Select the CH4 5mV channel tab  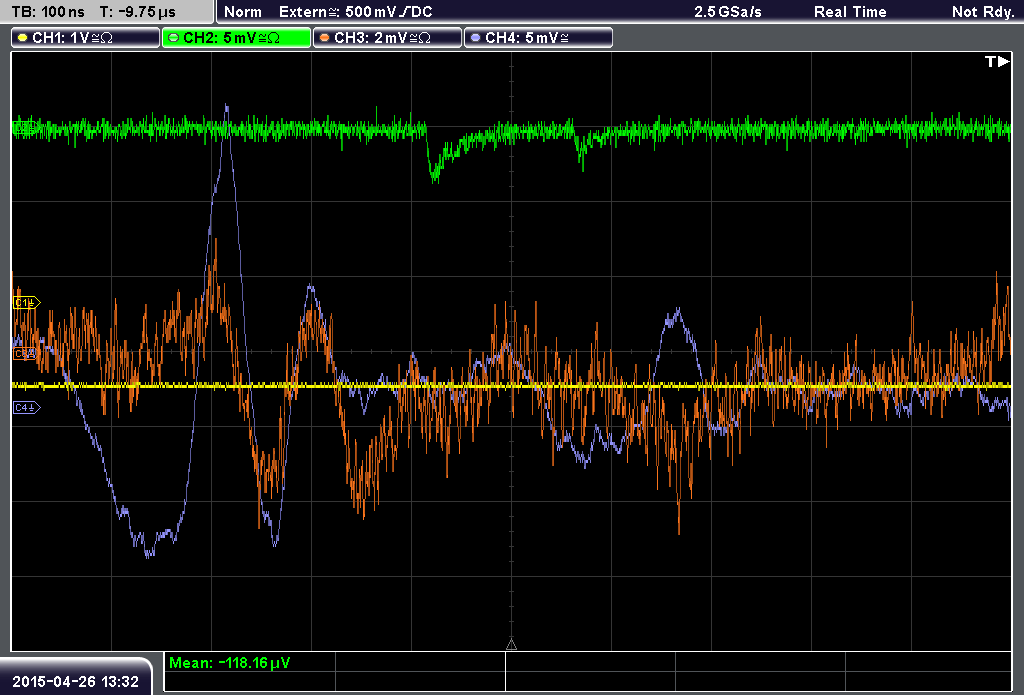click(x=538, y=38)
